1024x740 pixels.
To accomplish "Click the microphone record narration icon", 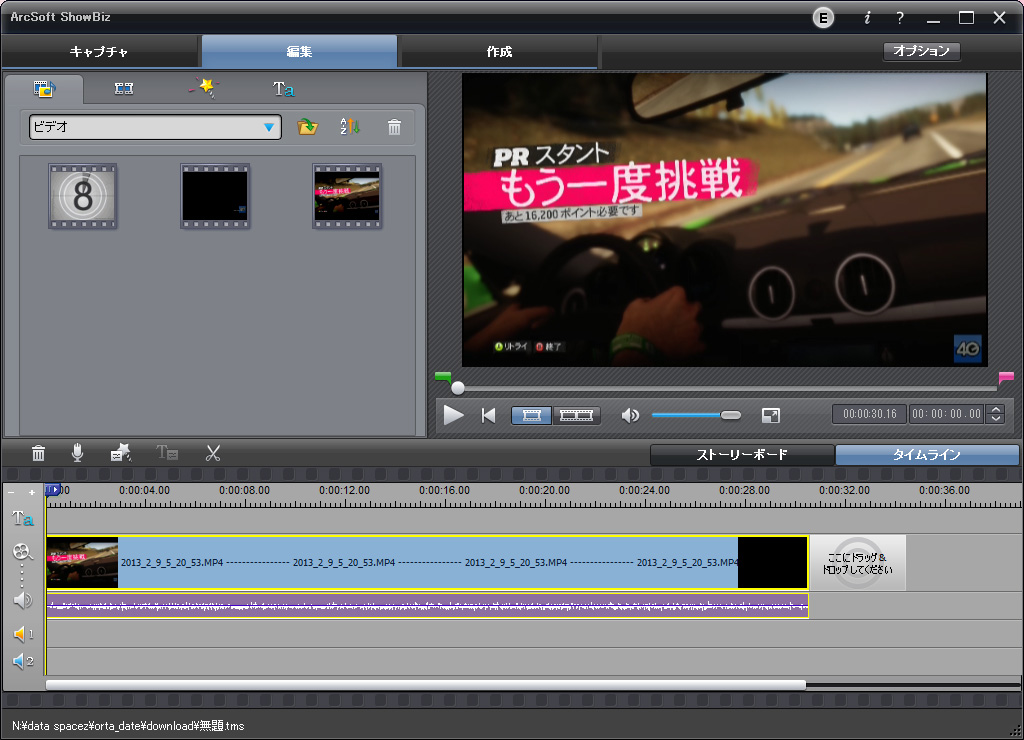I will pos(78,453).
